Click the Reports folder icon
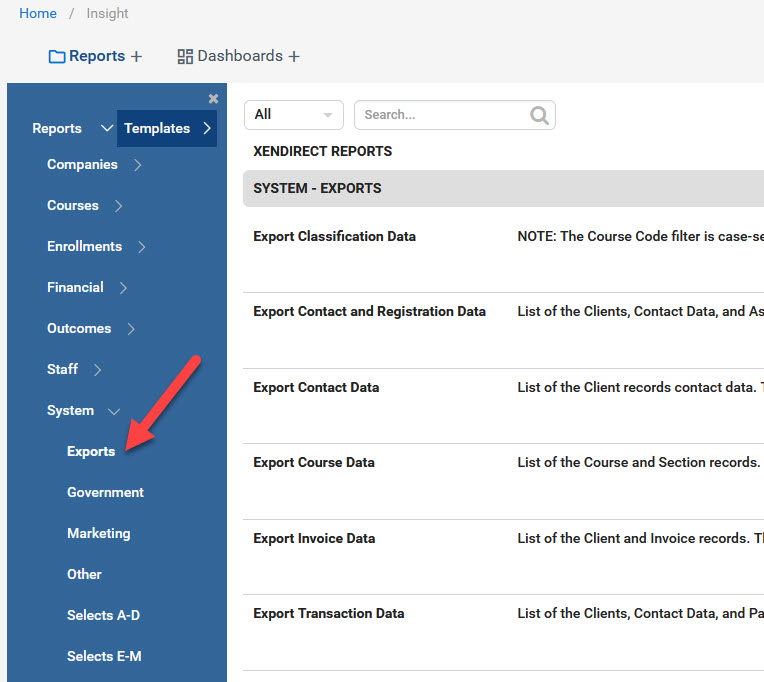Screen dimensions: 764x682 click(x=57, y=57)
